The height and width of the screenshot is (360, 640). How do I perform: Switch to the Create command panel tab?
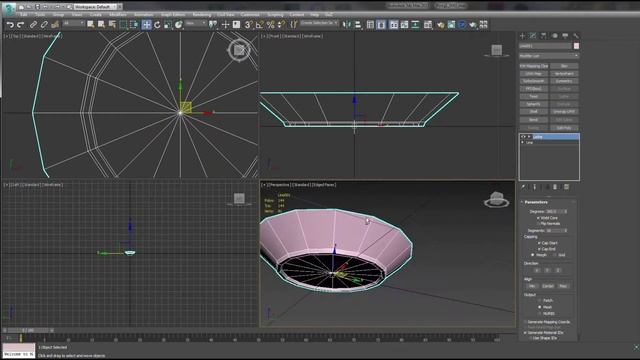[x=522, y=36]
